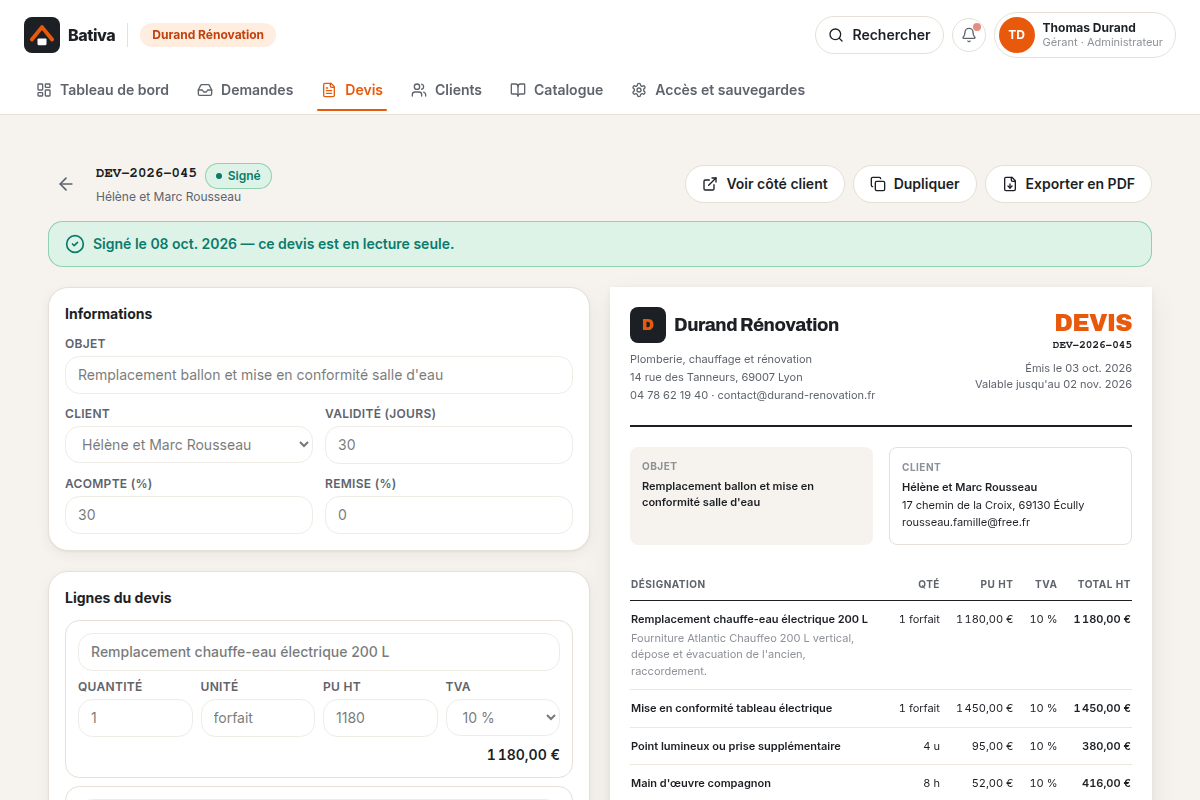Click the quote number DEV-2026-045 in the page header

pyautogui.click(x=146, y=173)
